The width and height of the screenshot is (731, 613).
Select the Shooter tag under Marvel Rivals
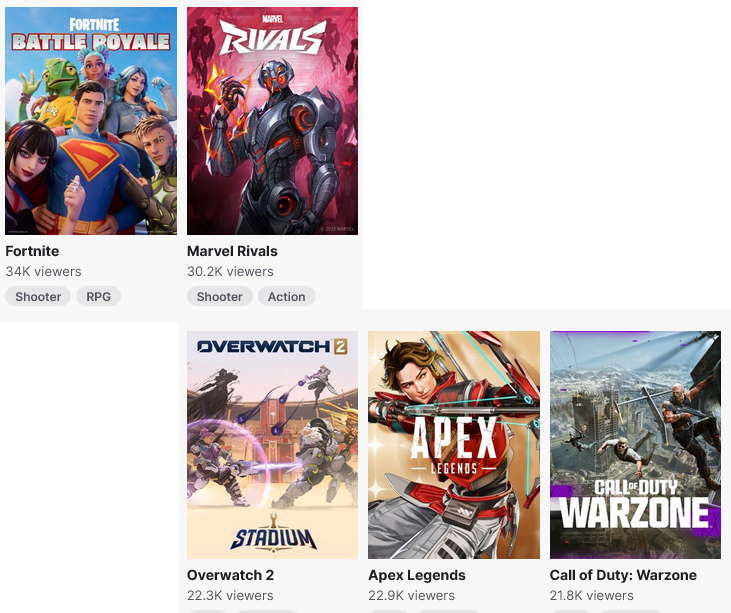pos(220,296)
